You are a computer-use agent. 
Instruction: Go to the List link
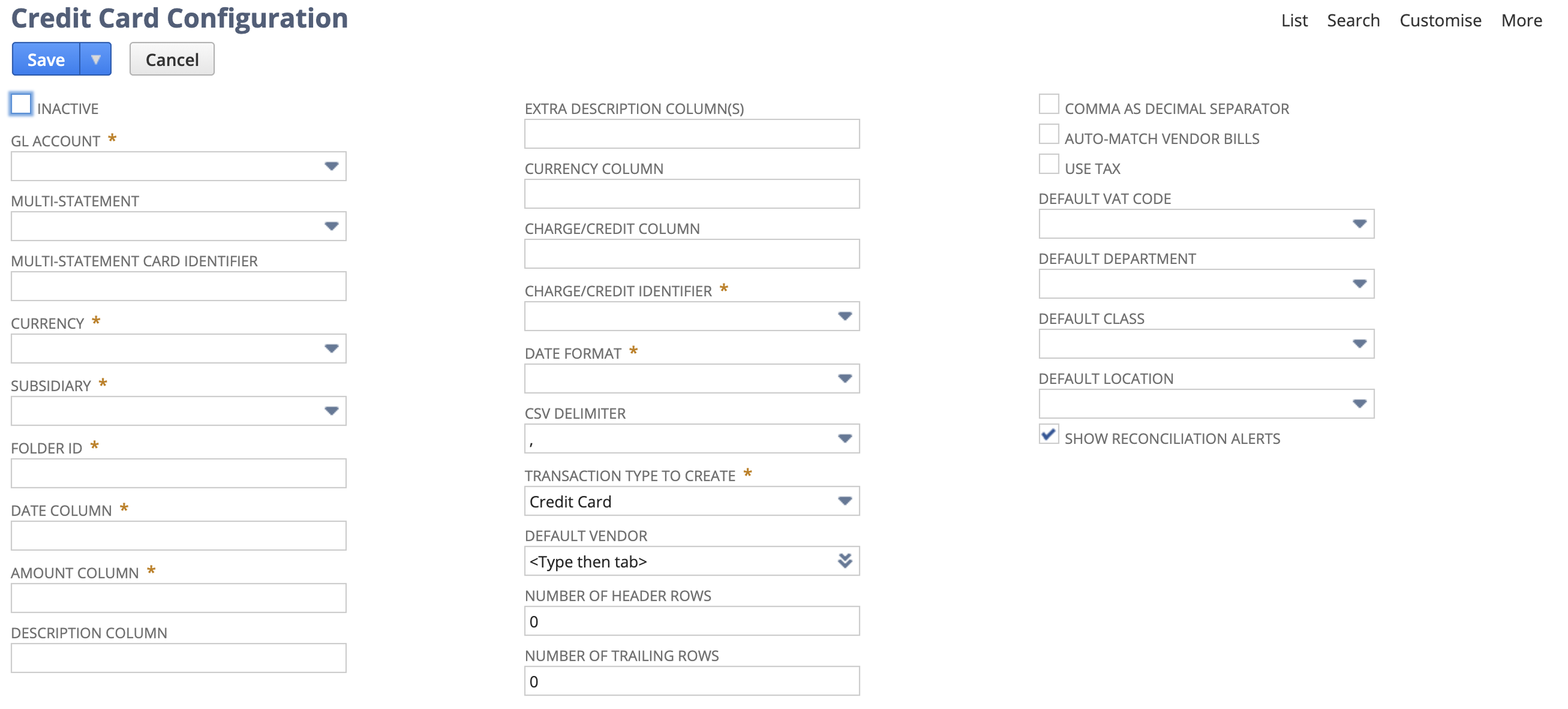click(x=1294, y=20)
